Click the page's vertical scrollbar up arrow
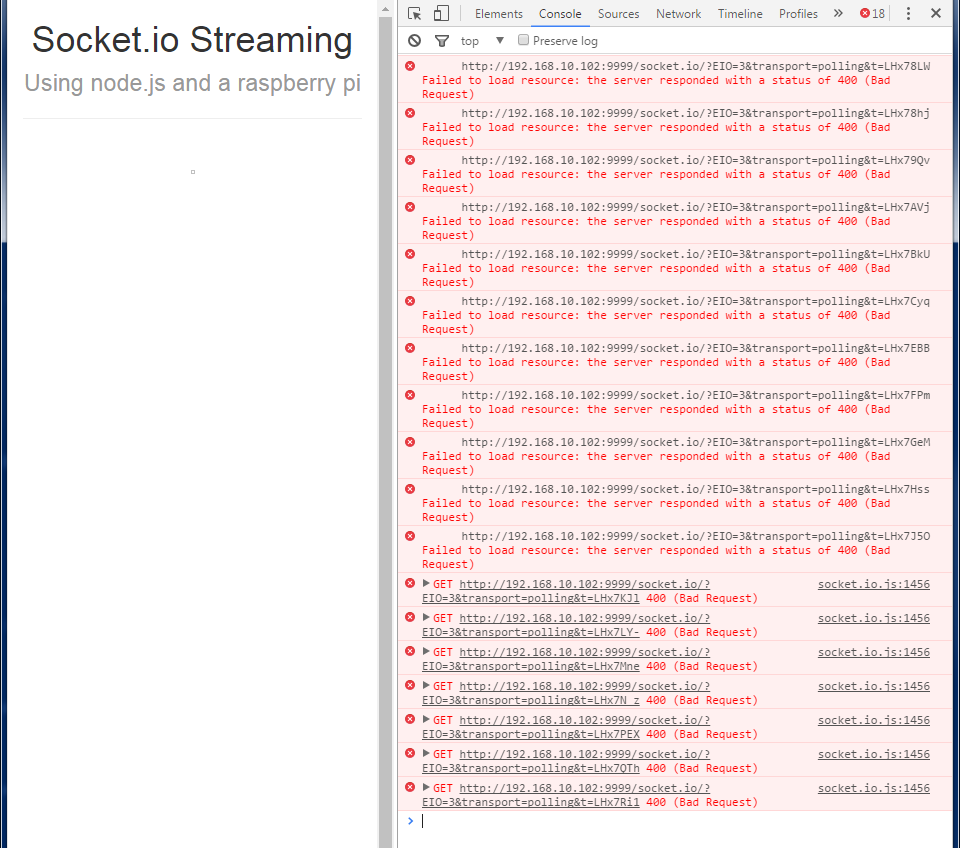The image size is (960, 848). 385,9
